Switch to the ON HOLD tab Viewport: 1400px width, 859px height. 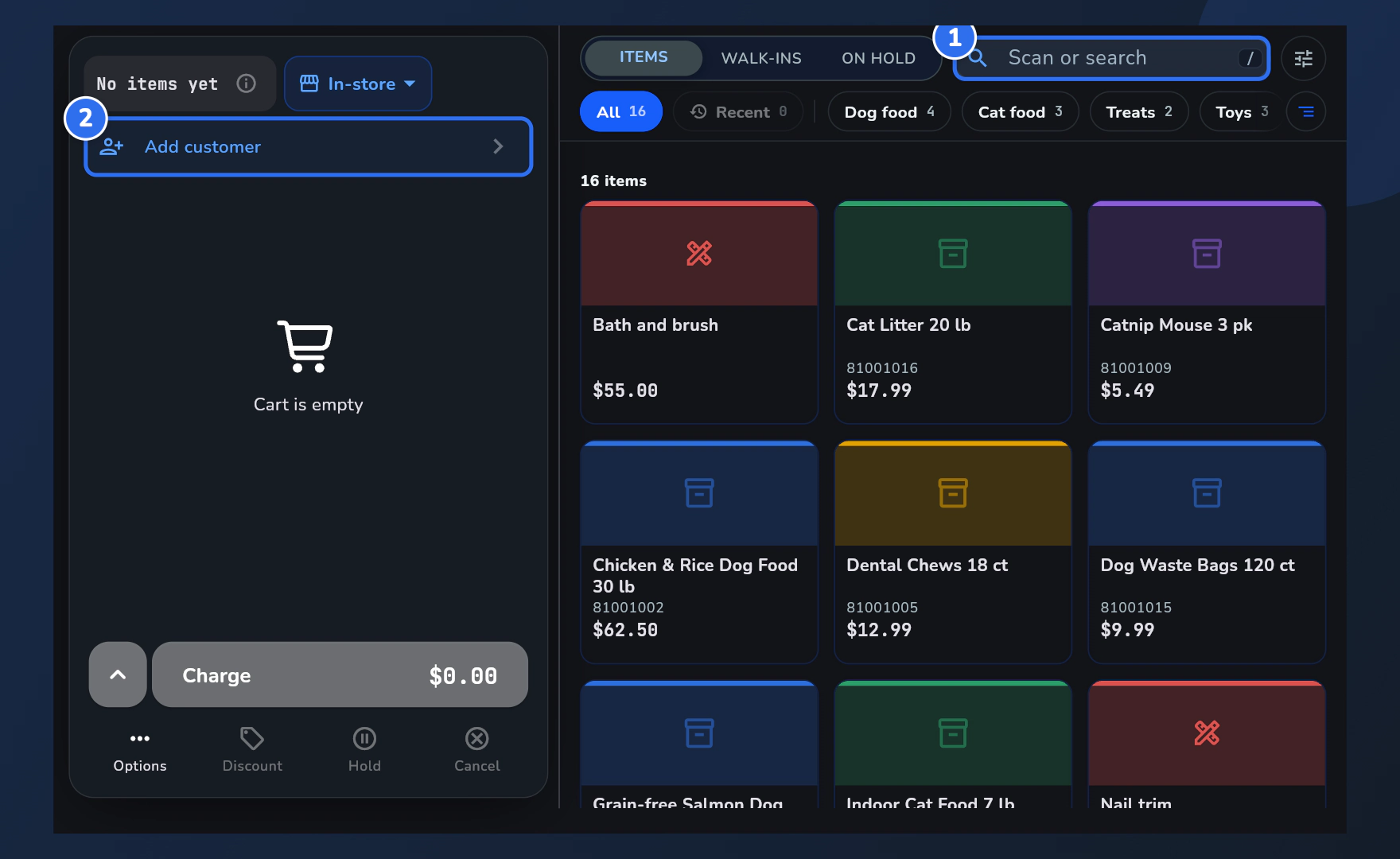878,58
